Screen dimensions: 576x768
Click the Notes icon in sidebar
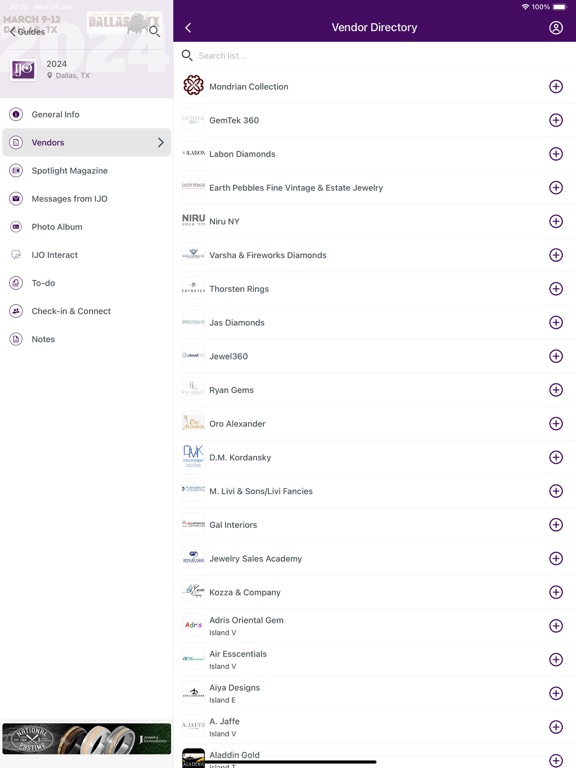[16, 339]
